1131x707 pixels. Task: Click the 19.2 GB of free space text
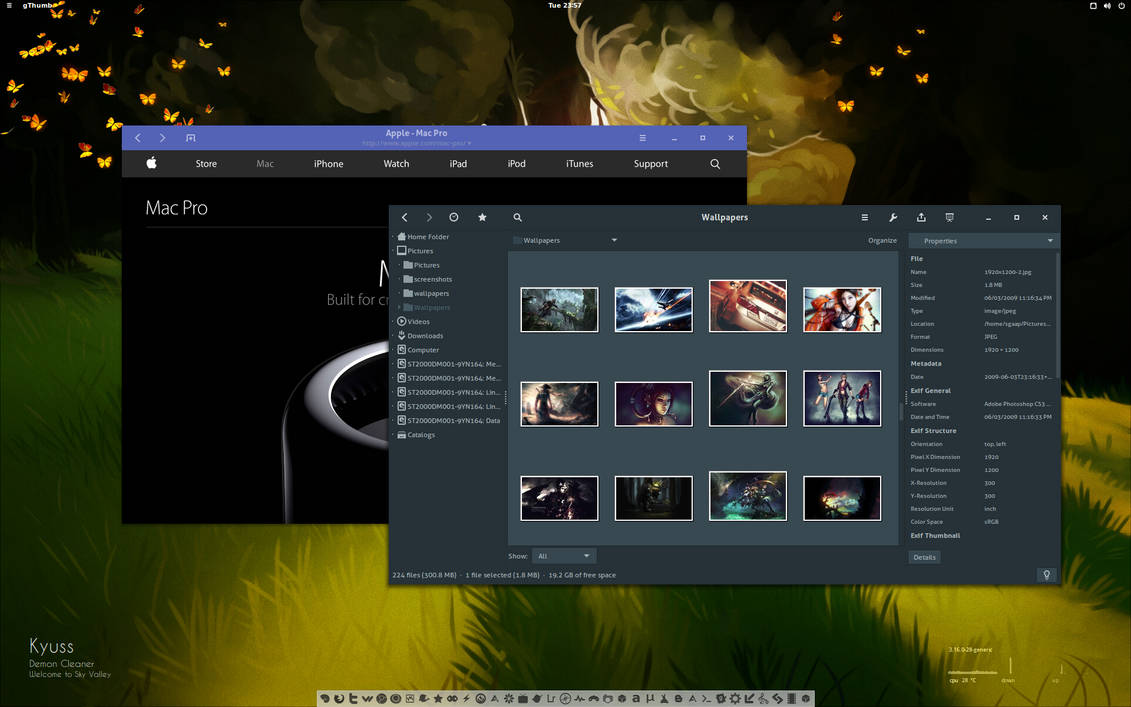click(582, 575)
